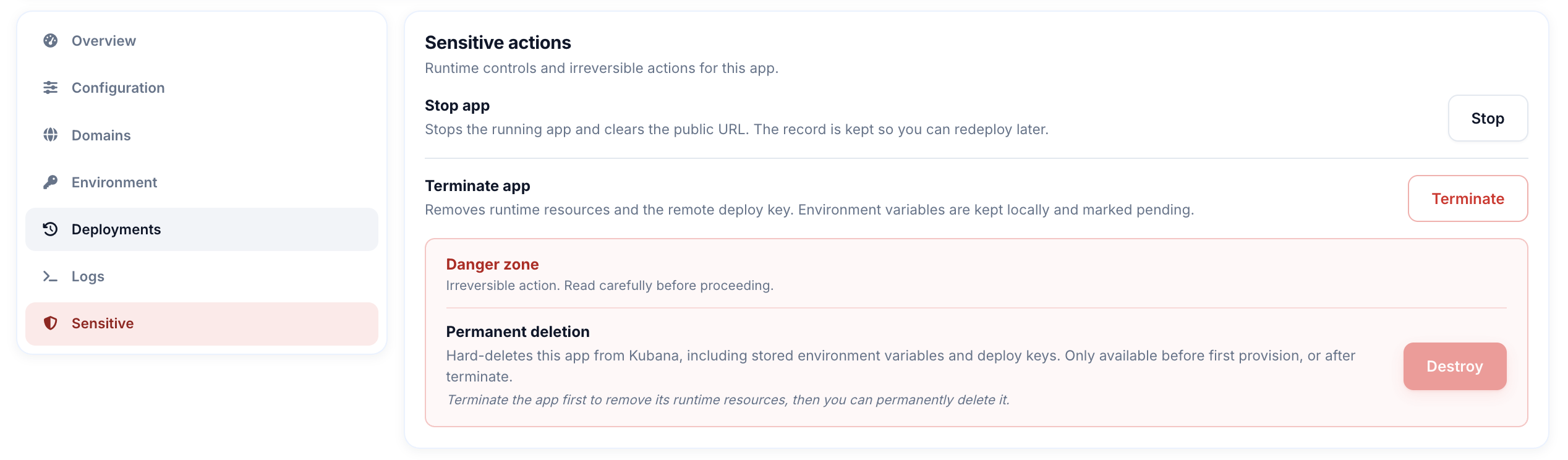Open the Environment sidebar entry
Image resolution: width=1568 pixels, height=460 pixels.
pyautogui.click(x=202, y=182)
